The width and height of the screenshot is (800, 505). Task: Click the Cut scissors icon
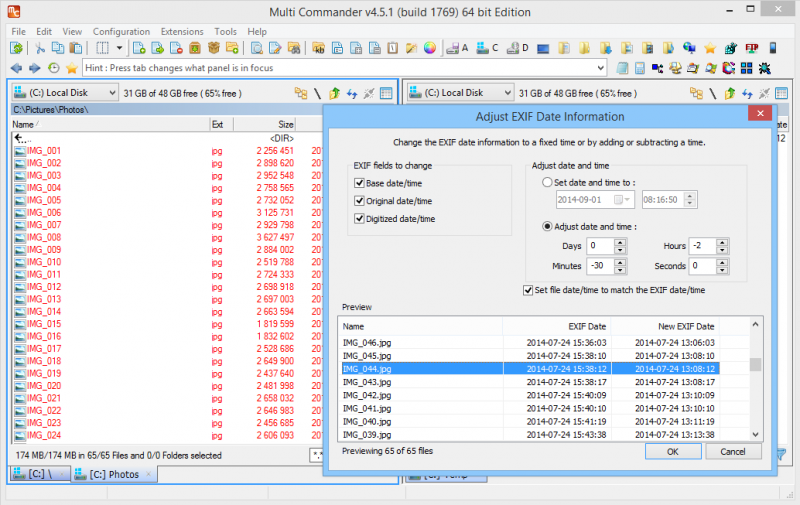pyautogui.click(x=40, y=48)
